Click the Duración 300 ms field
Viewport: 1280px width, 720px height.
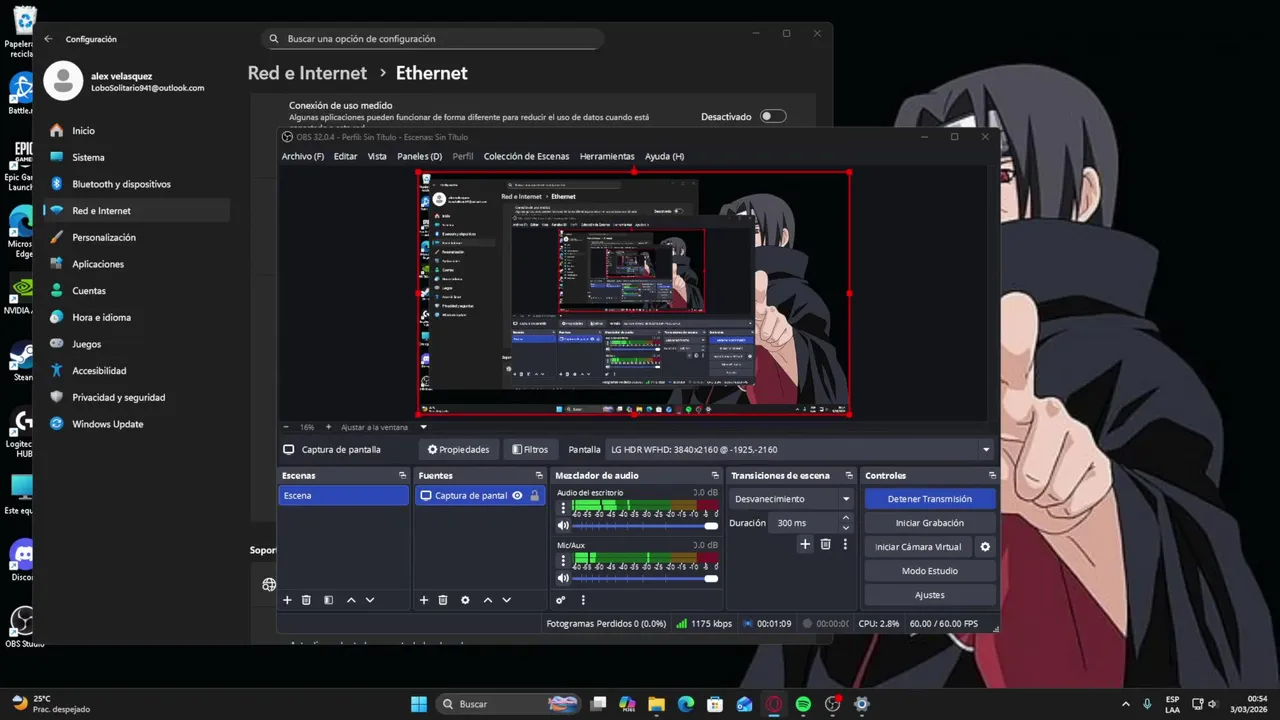pyautogui.click(x=804, y=523)
